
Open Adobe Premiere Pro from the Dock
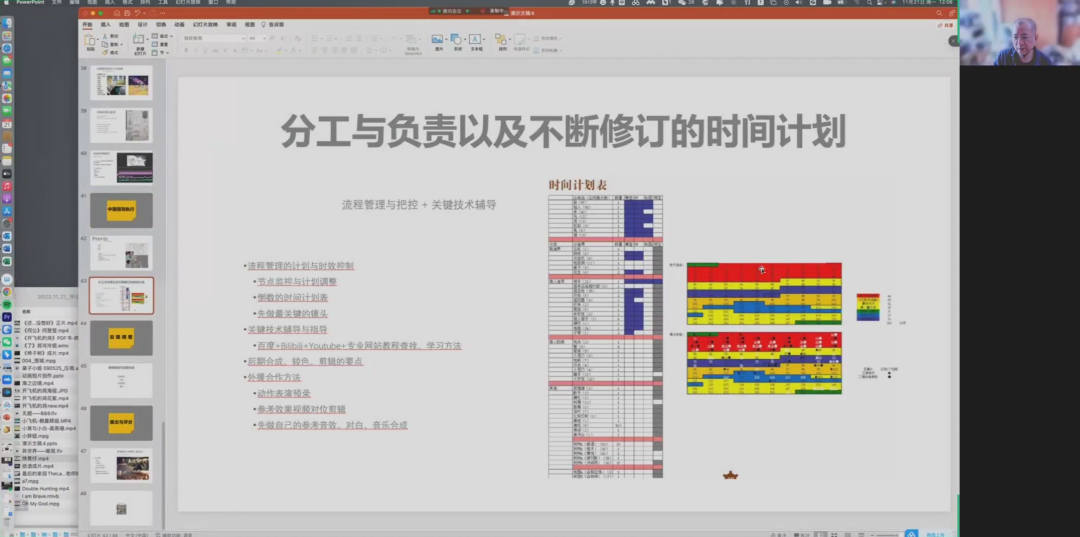[7, 317]
